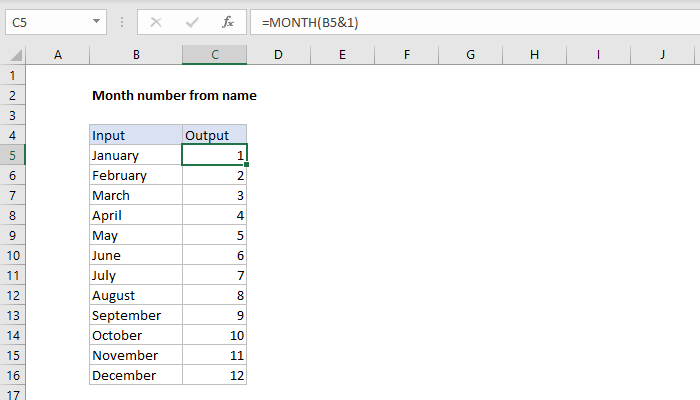The image size is (700, 400).
Task: Select the December cell
Action: 135,375
